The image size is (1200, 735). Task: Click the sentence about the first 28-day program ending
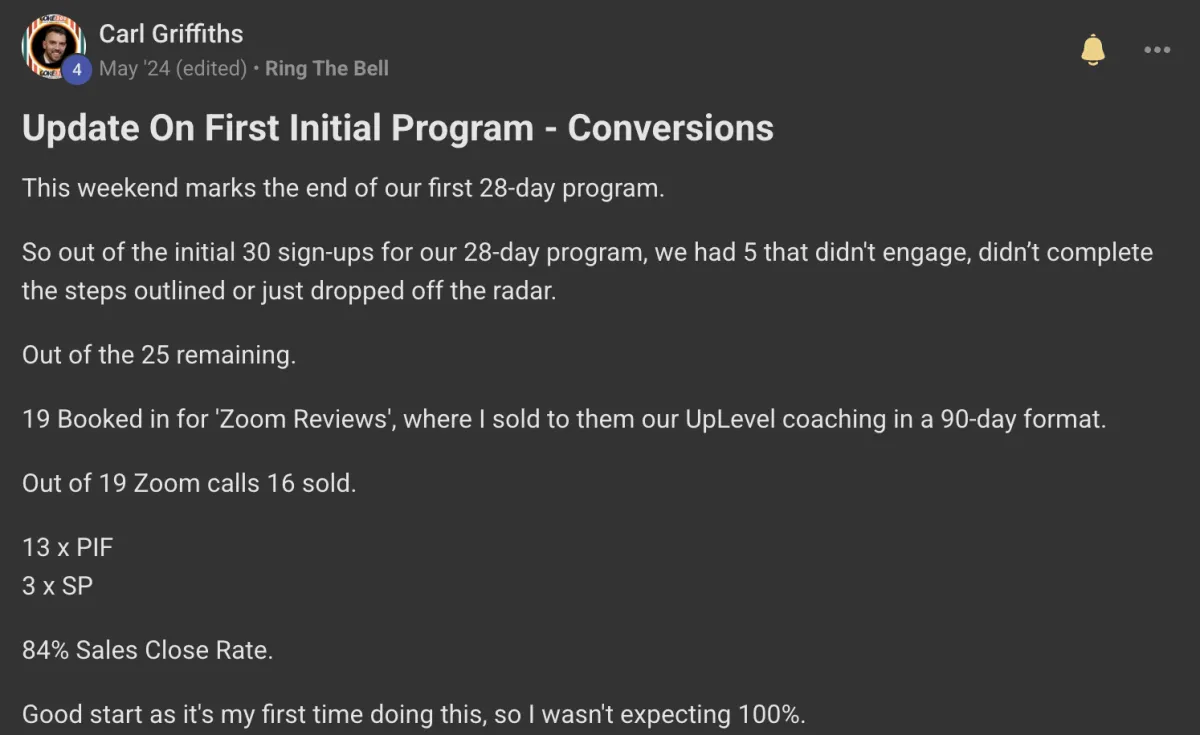tap(343, 189)
